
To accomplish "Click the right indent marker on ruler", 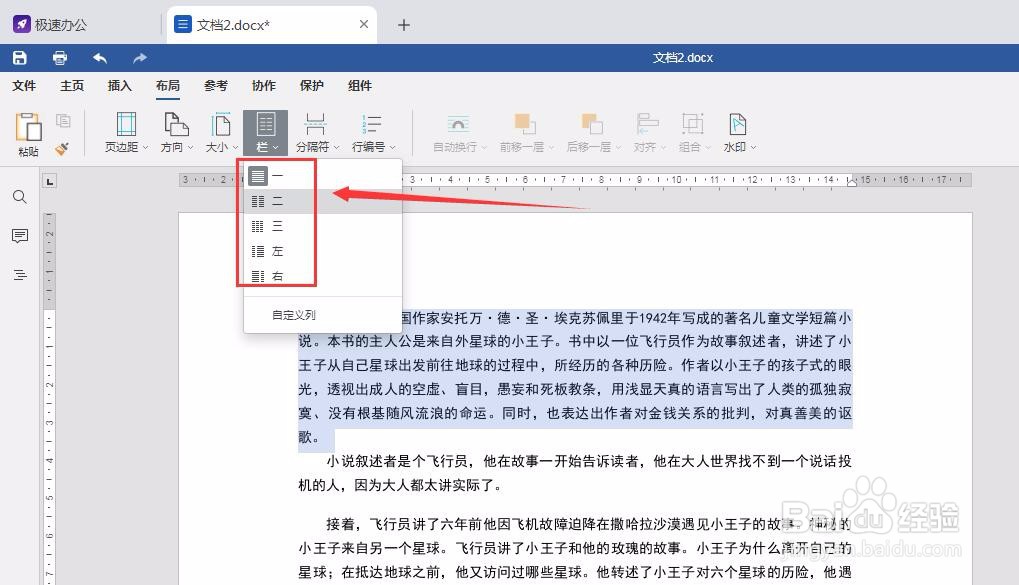I will tap(851, 183).
